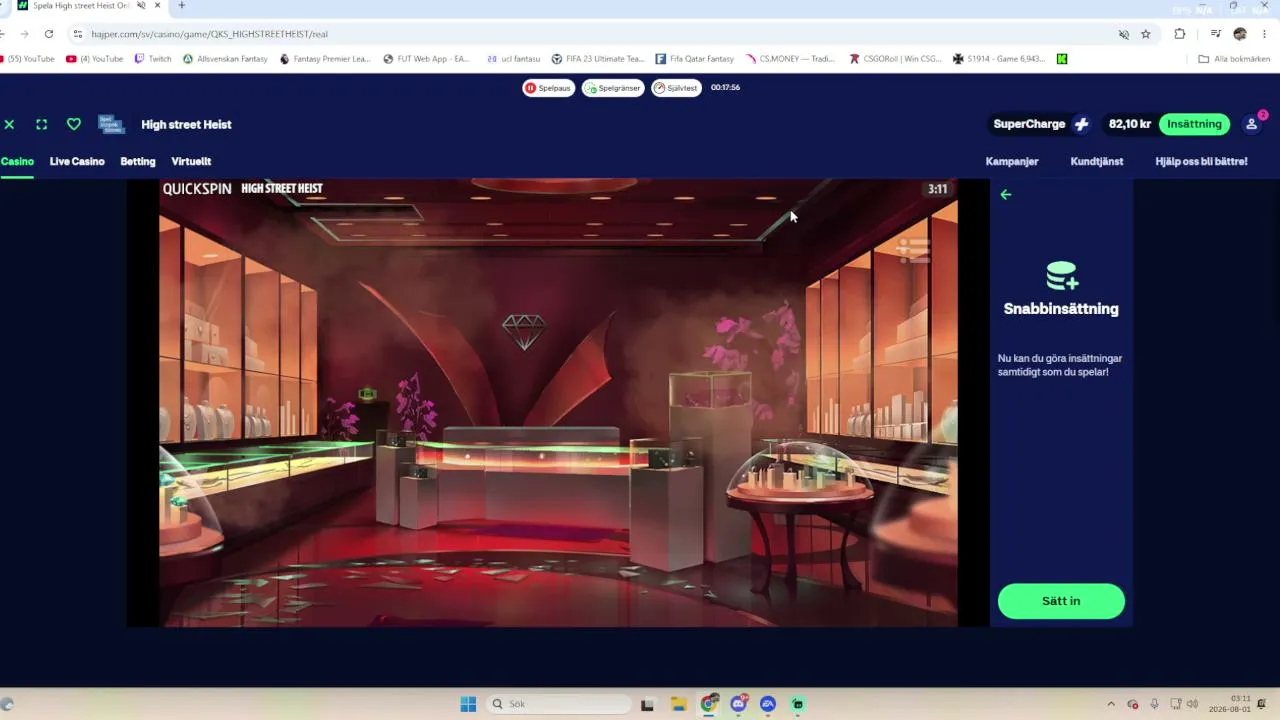Viewport: 1280px width, 720px height.
Task: Click the green Insättning deposit button
Action: (1194, 124)
